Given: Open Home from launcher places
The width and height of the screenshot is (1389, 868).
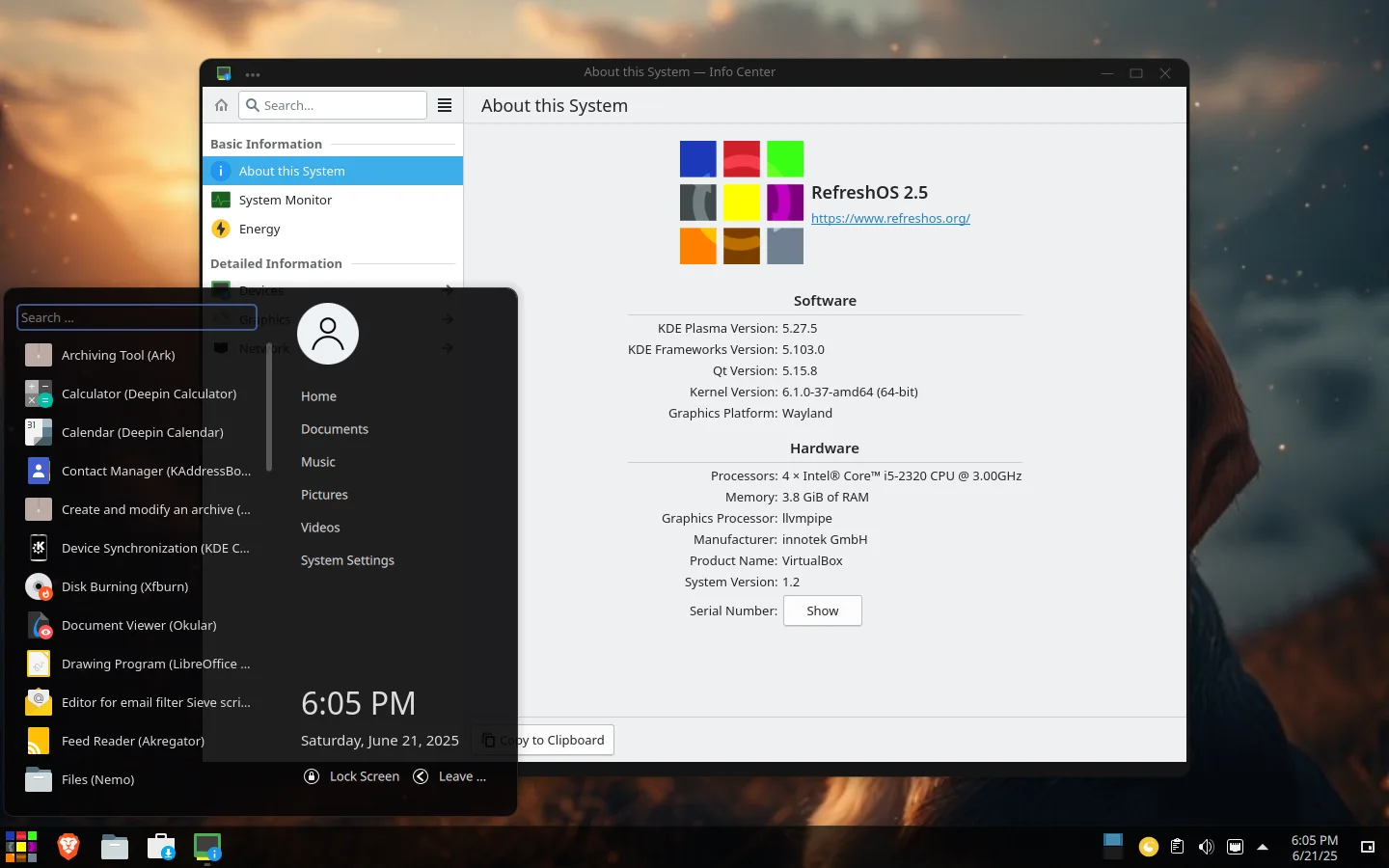Looking at the screenshot, I should point(318,396).
